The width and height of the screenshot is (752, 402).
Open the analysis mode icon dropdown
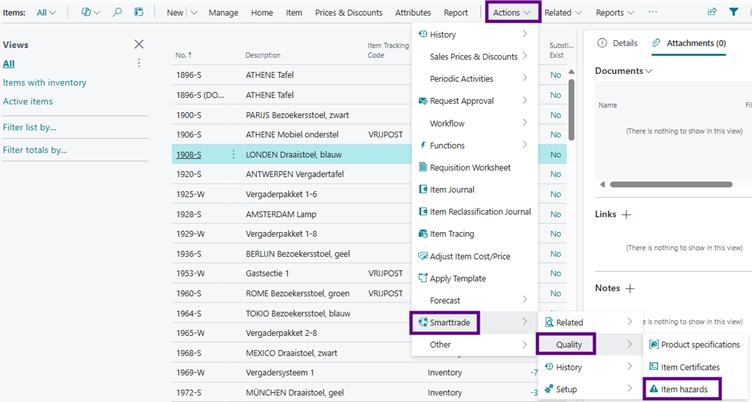(90, 12)
